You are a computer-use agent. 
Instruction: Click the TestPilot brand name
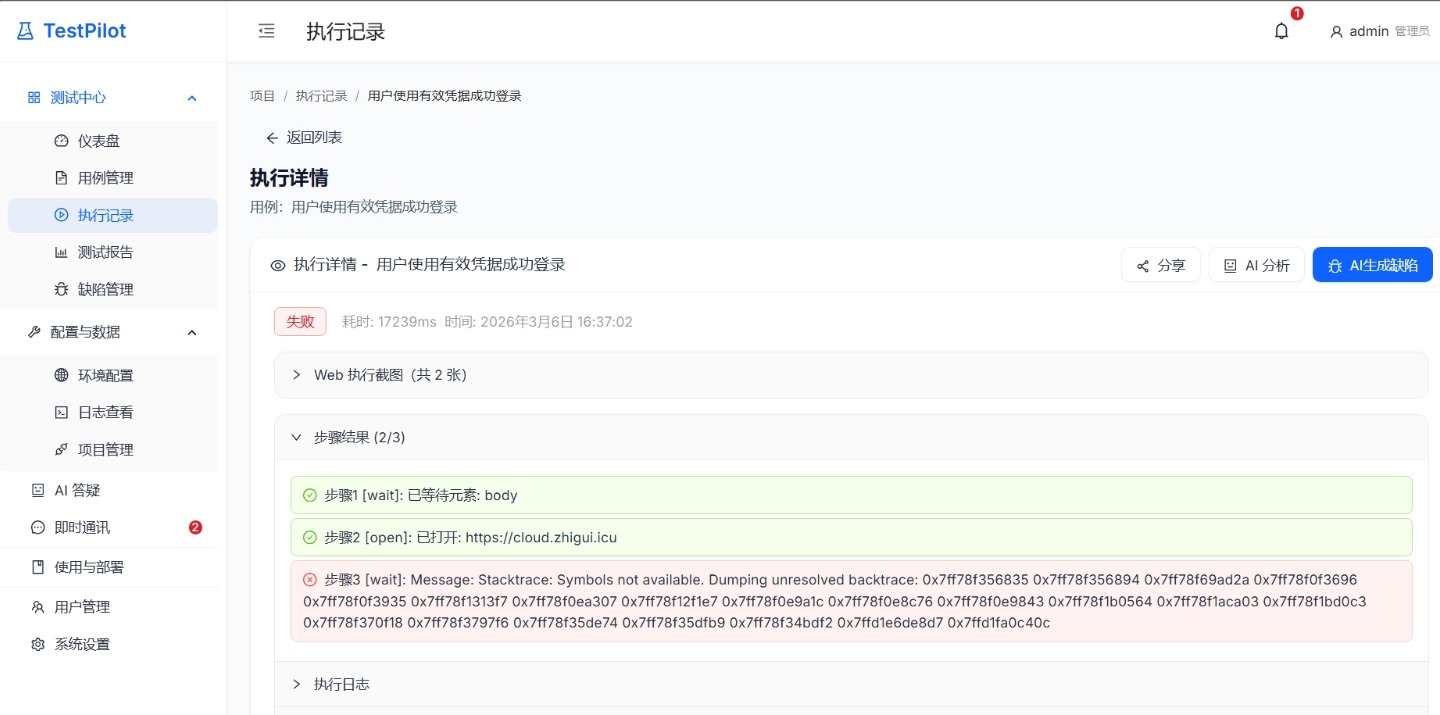[x=85, y=31]
